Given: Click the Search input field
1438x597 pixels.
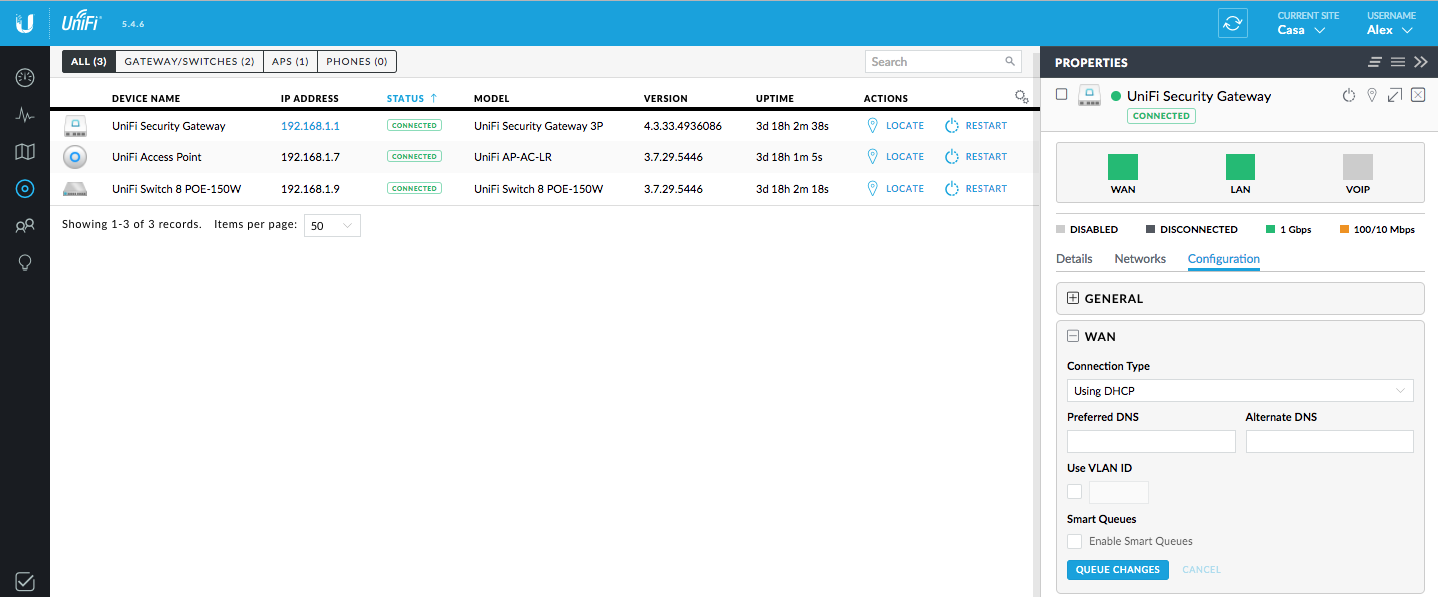Looking at the screenshot, I should tap(943, 62).
